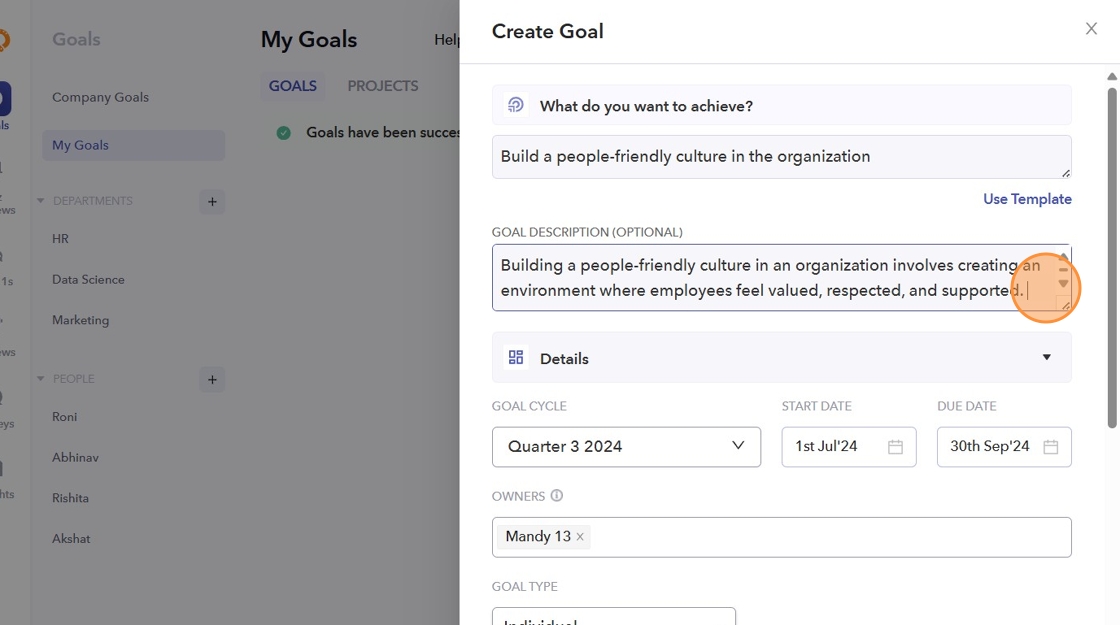The image size is (1120, 625).
Task: Click the due date calendar icon
Action: [1050, 447]
